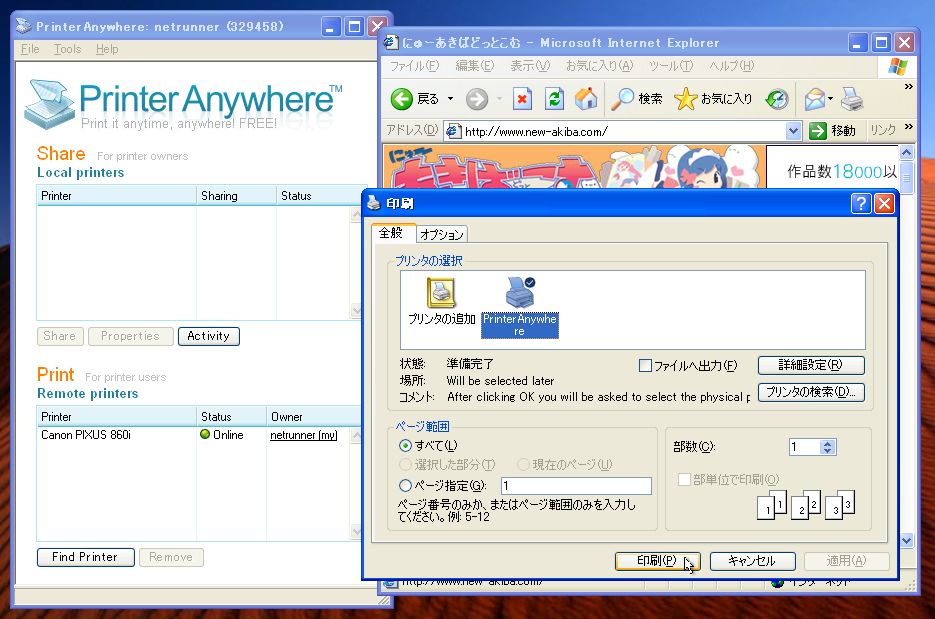The image size is (935, 619).
Task: Click the IE Home icon
Action: pyautogui.click(x=586, y=99)
